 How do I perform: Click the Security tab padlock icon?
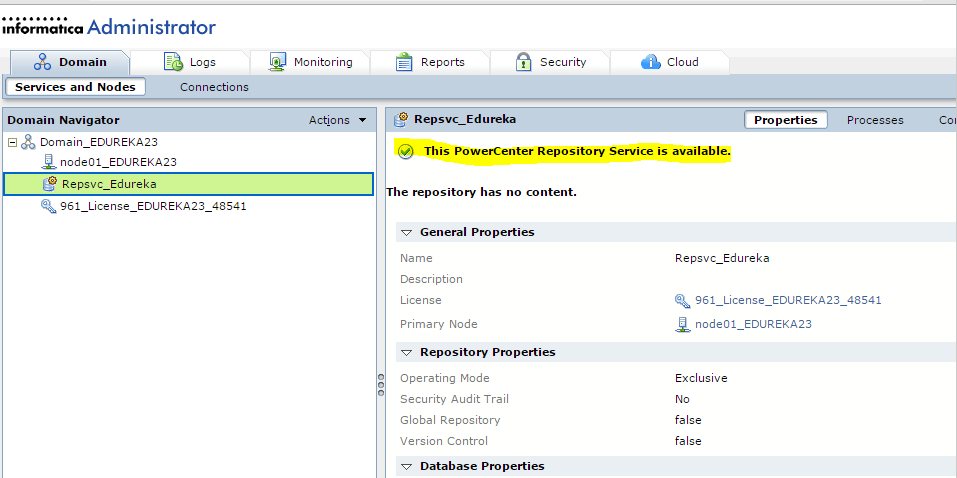point(523,62)
